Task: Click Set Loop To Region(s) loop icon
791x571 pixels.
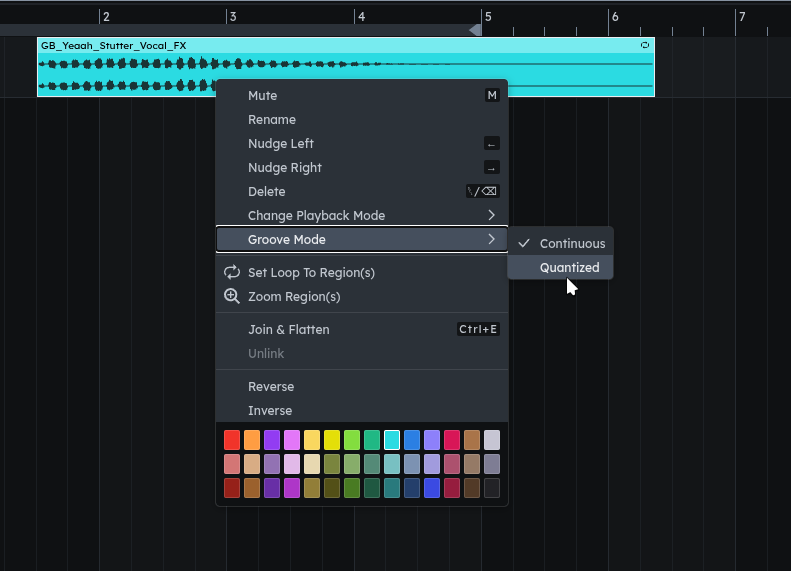Action: [x=232, y=272]
